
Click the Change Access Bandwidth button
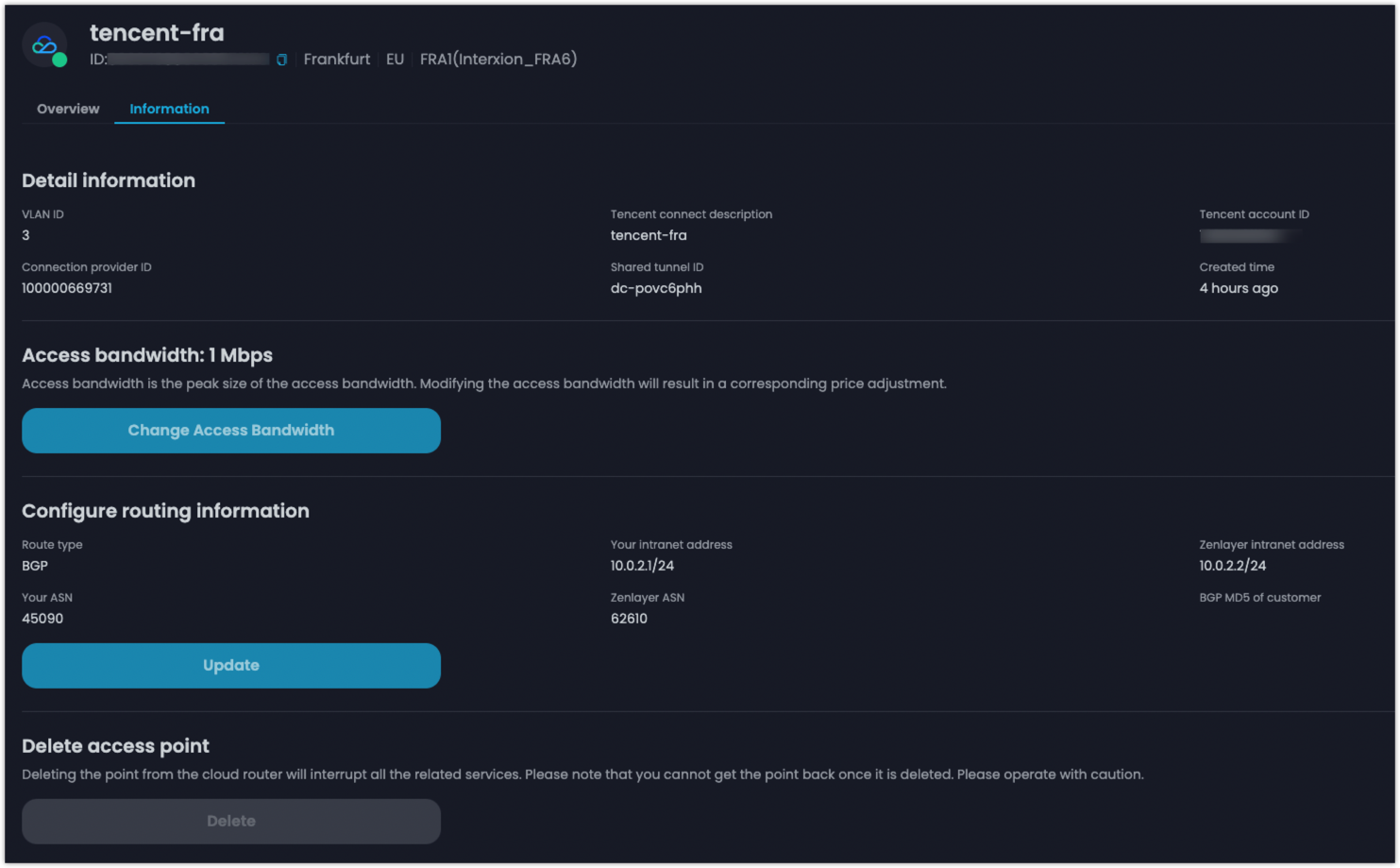[x=231, y=431]
